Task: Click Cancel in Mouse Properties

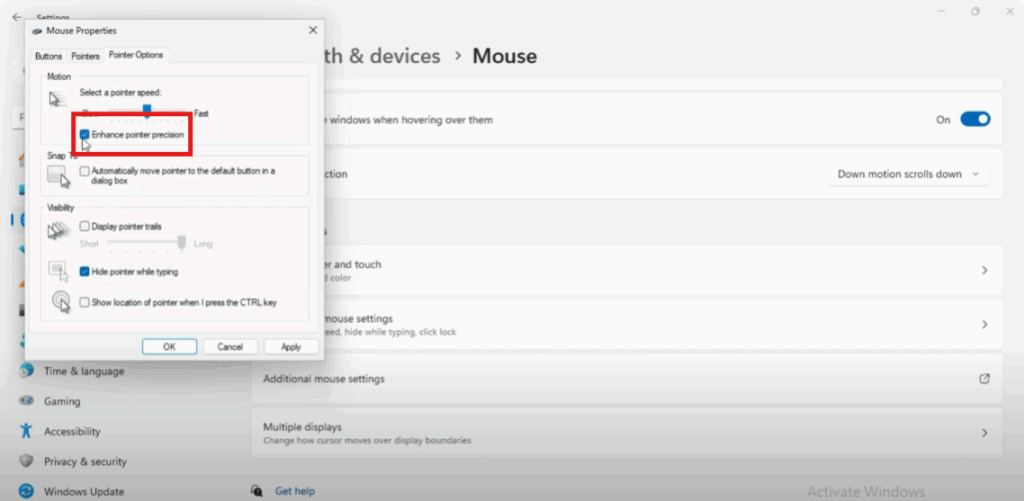Action: [230, 347]
